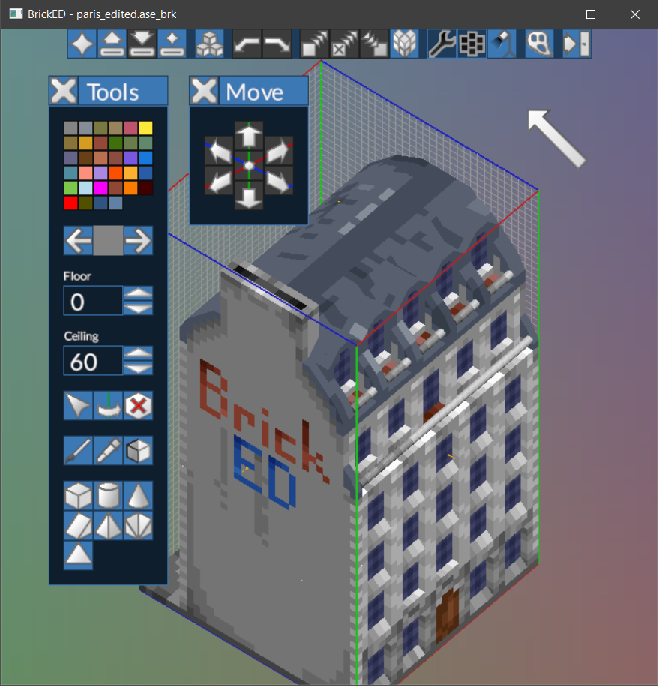Decrease the Ceiling value with down stepper

pos(138,368)
